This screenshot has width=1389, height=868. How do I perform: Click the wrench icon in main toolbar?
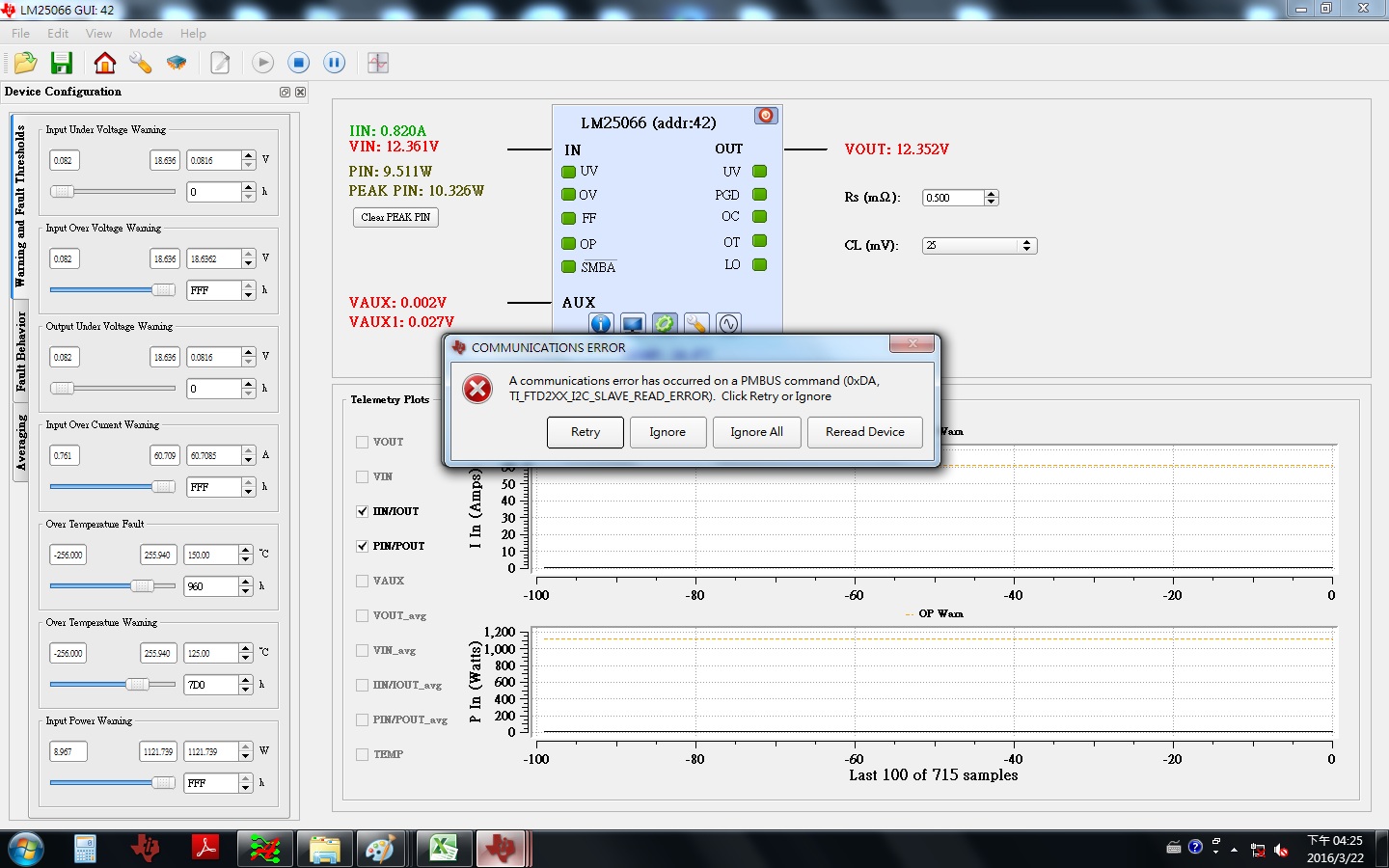pyautogui.click(x=140, y=63)
